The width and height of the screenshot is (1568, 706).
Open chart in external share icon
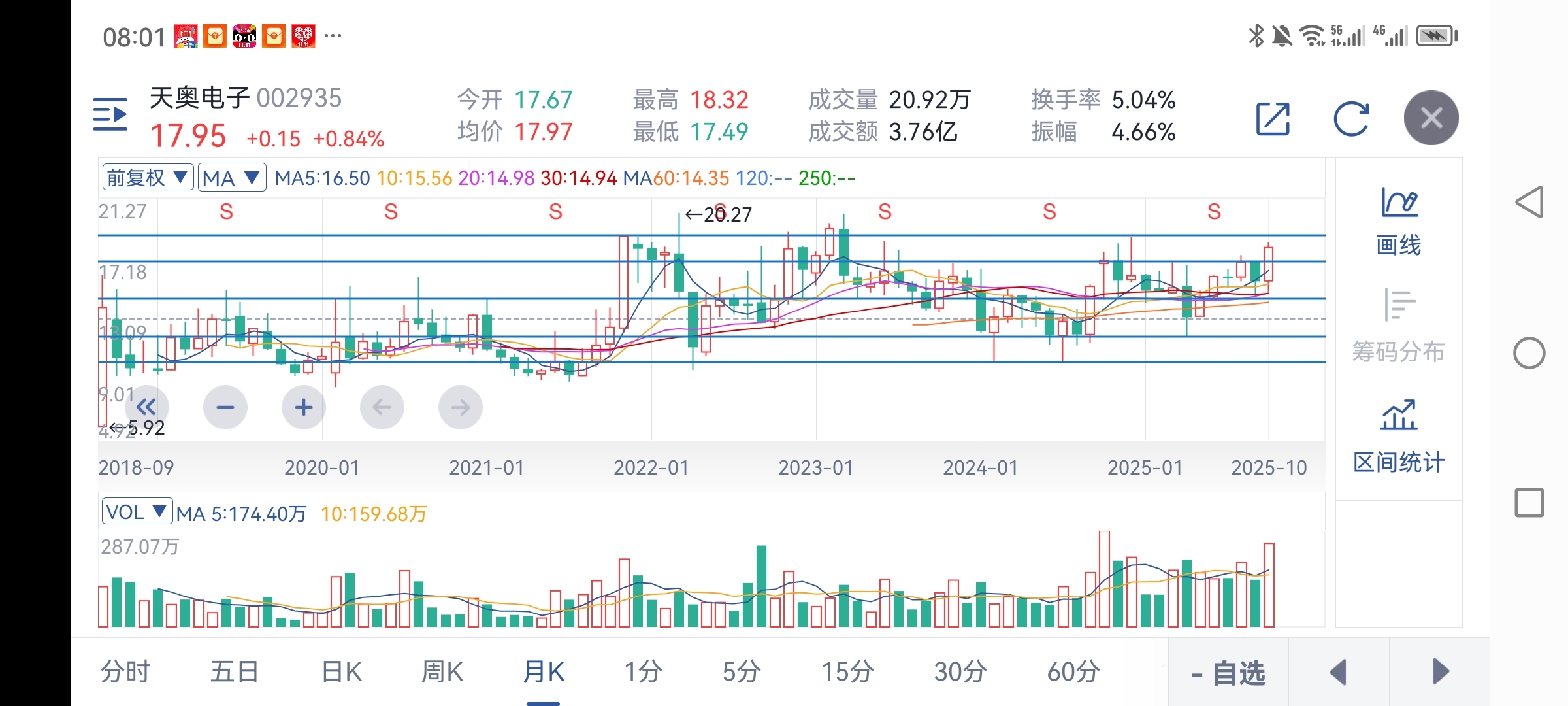(1273, 119)
